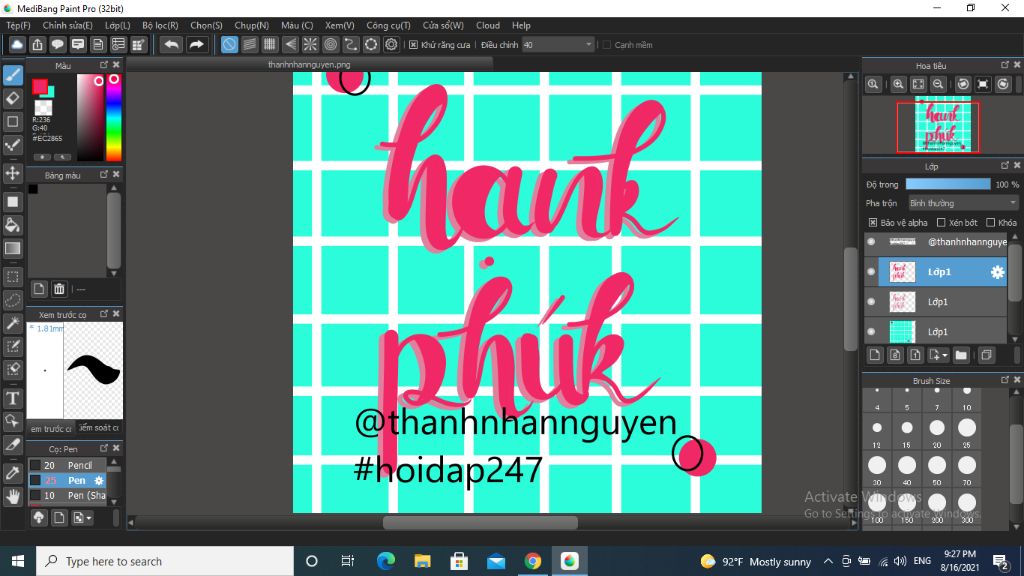The image size is (1024, 576).
Task: Expand the add special layer dropdown arrow
Action: tap(945, 355)
